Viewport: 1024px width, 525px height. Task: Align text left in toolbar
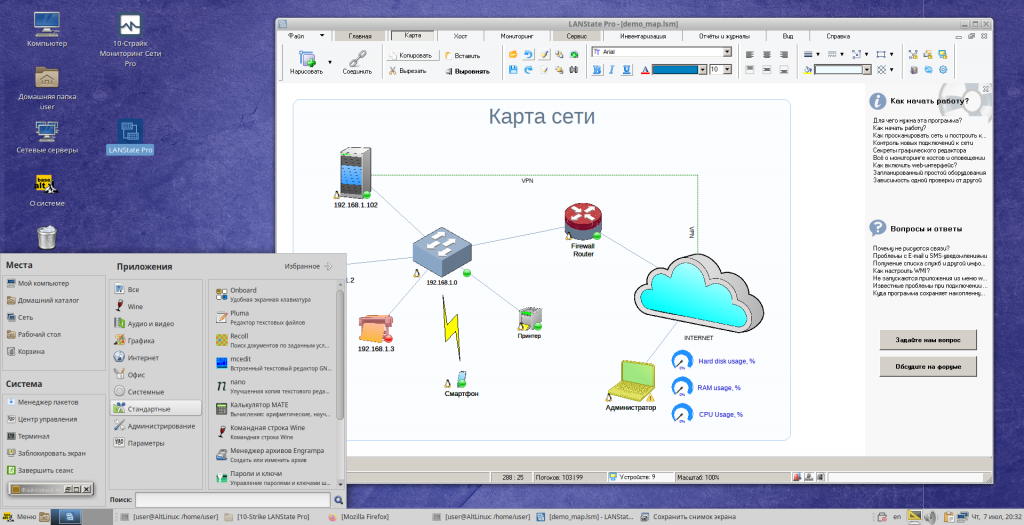pyautogui.click(x=750, y=55)
